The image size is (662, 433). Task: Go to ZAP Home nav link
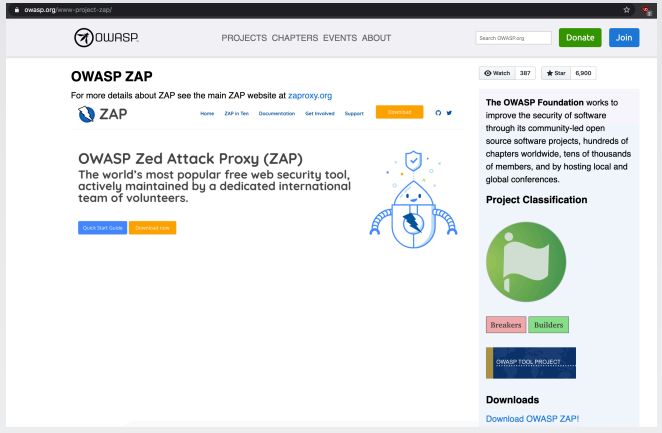tap(207, 113)
